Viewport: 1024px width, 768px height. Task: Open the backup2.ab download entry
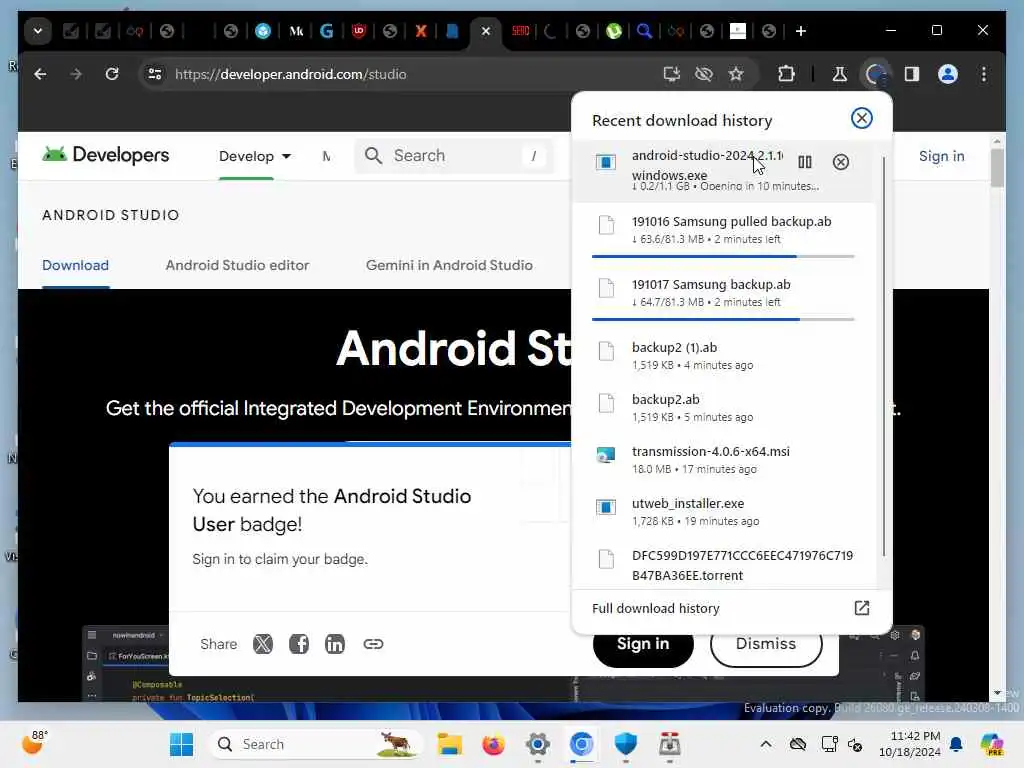point(724,408)
